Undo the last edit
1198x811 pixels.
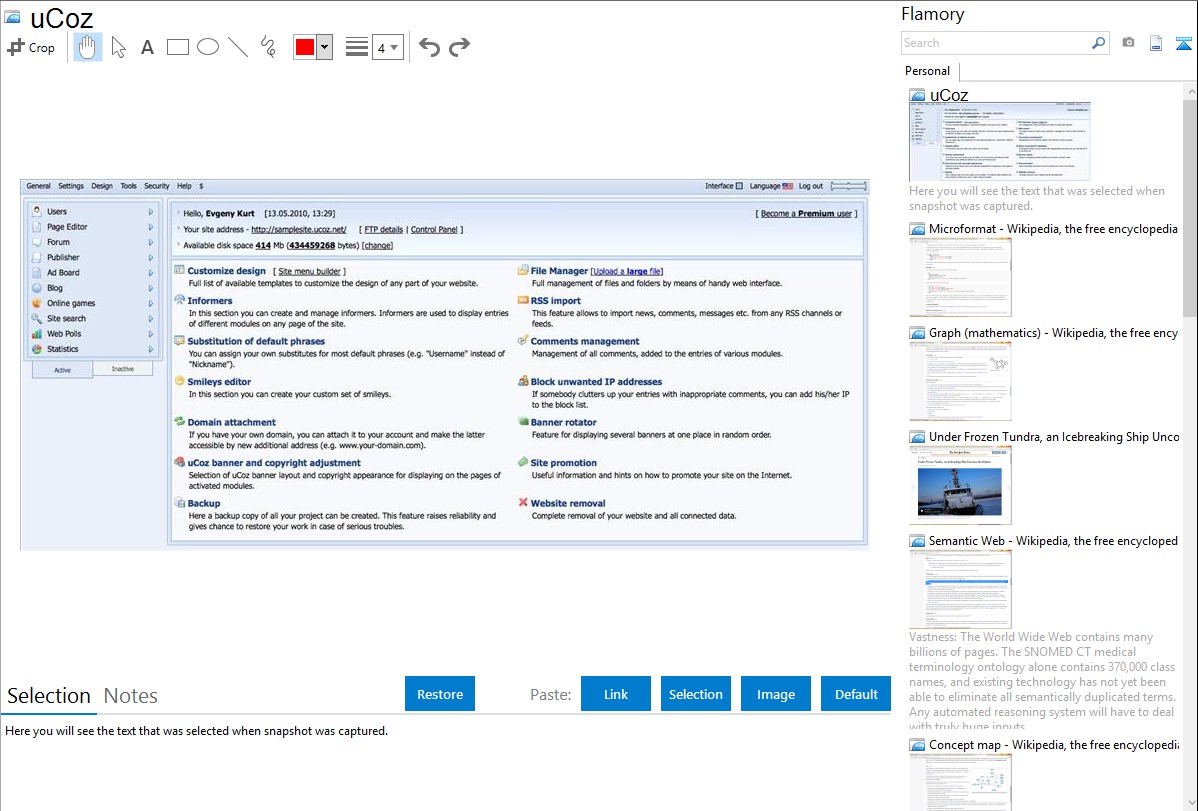(x=429, y=47)
